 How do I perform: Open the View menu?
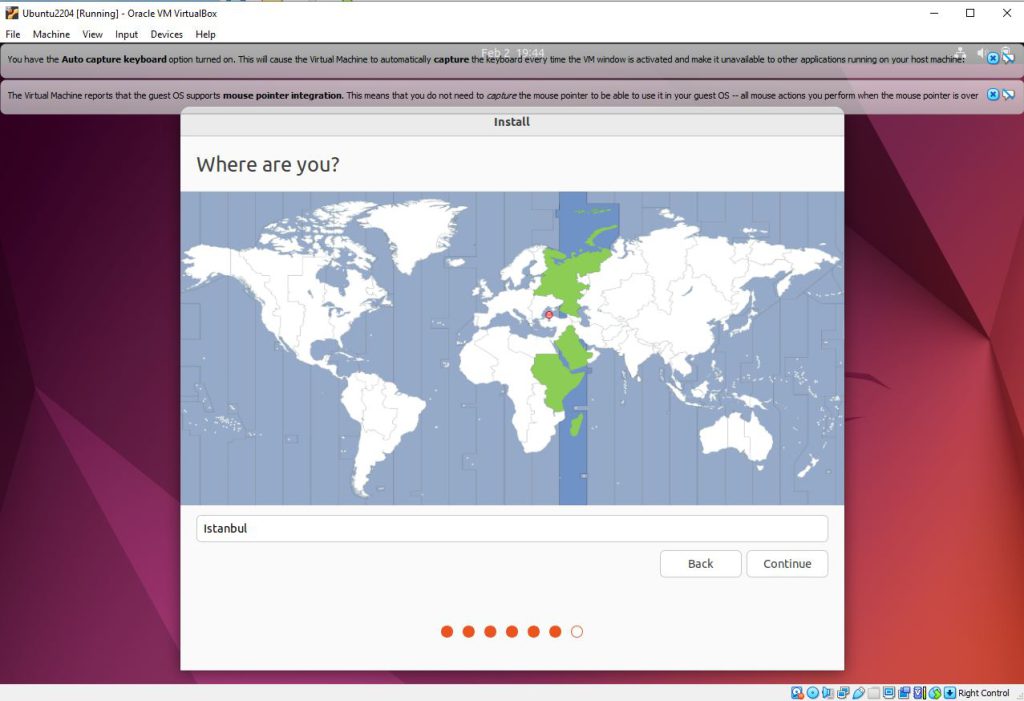pos(92,34)
